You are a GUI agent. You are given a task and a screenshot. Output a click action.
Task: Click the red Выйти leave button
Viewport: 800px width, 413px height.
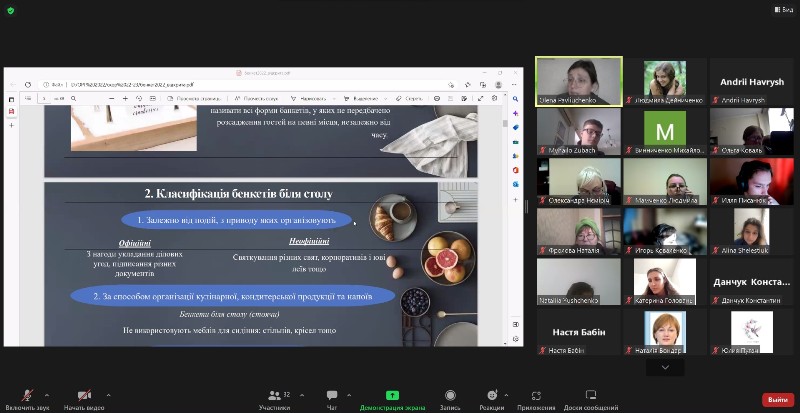(776, 399)
